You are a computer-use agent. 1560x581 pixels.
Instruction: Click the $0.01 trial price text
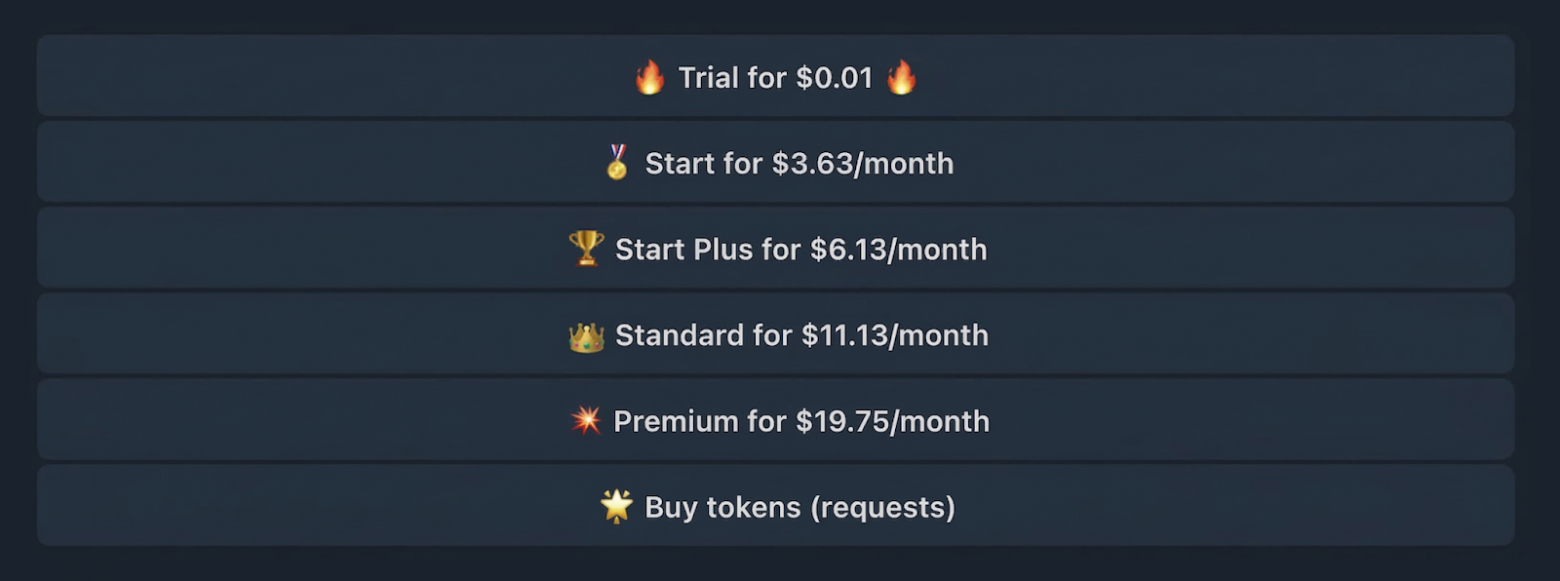click(835, 78)
